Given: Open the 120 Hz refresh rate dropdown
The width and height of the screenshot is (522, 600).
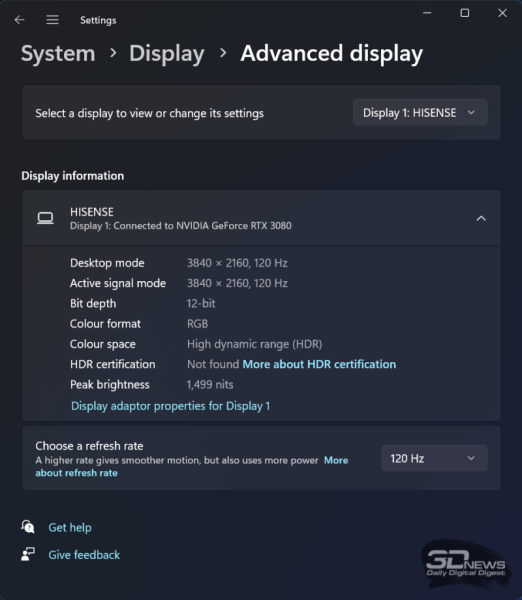Looking at the screenshot, I should [434, 458].
